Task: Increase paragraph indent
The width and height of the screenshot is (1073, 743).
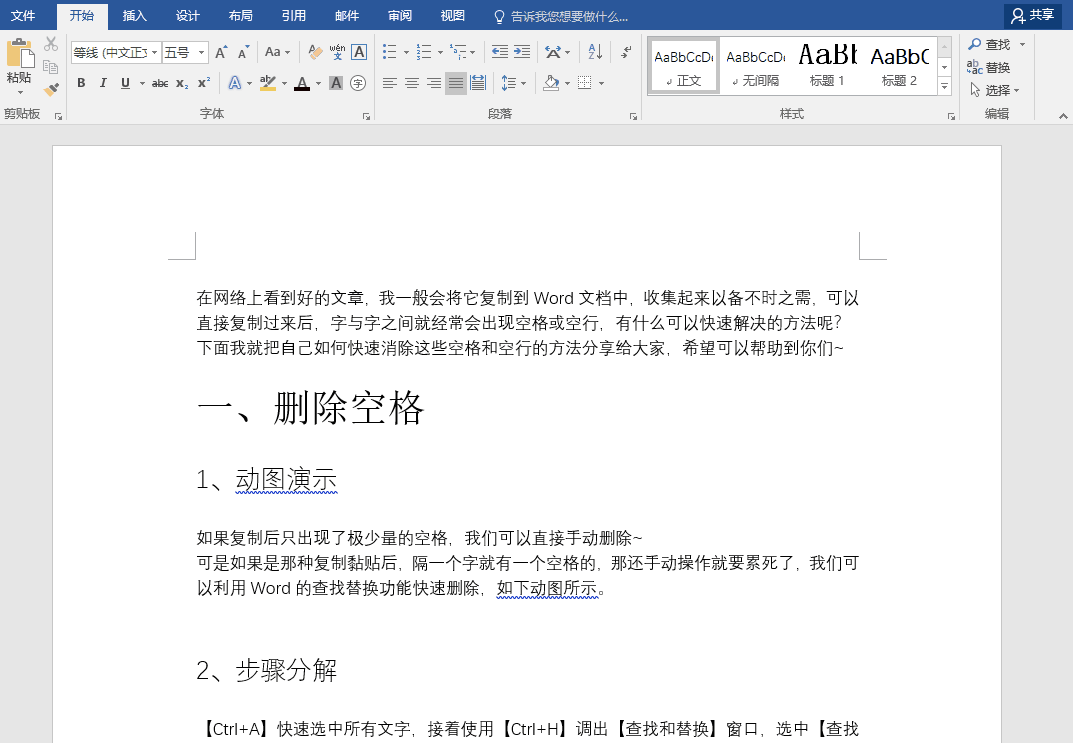Action: pyautogui.click(x=522, y=52)
